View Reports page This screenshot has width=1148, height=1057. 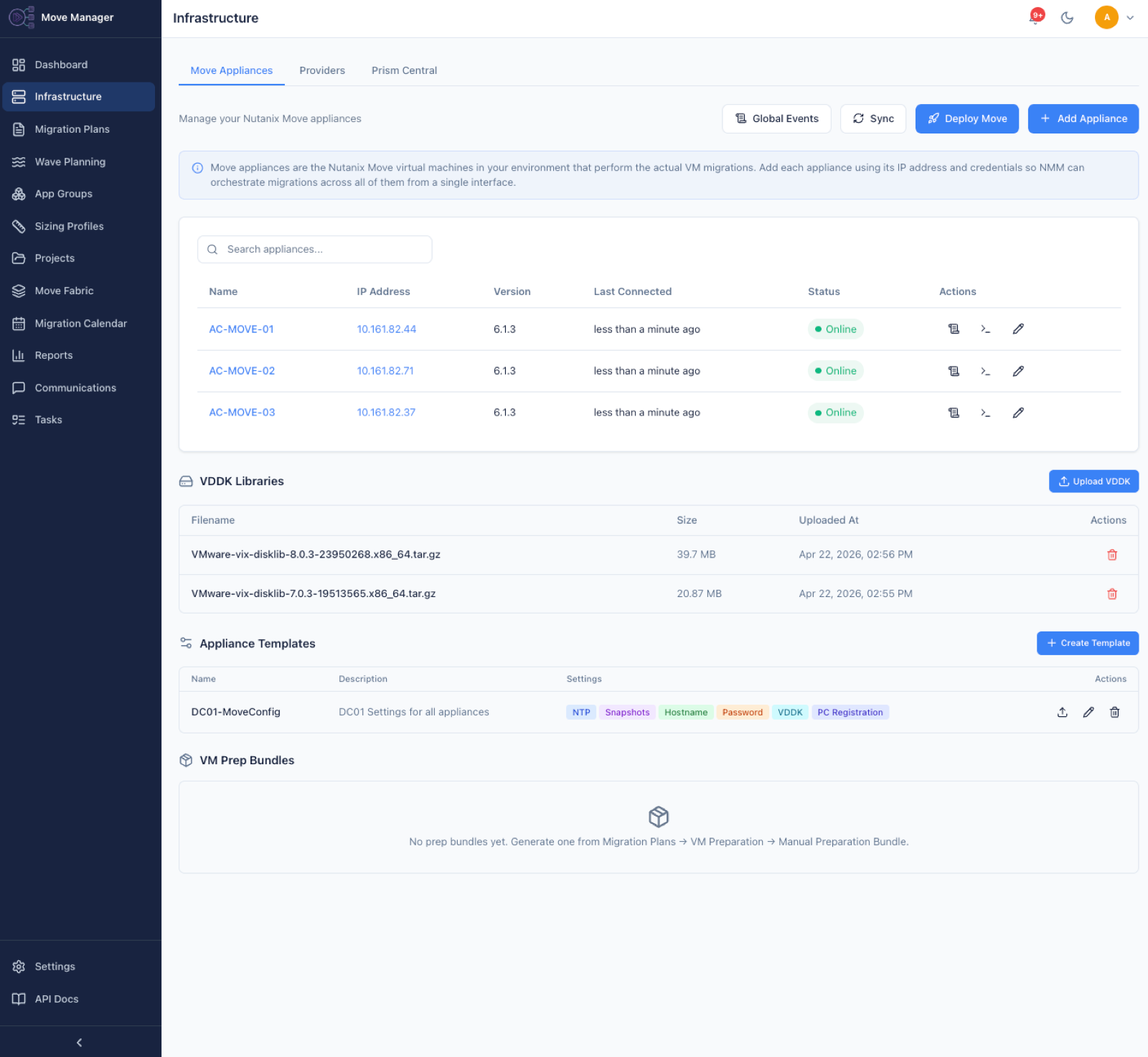point(79,355)
